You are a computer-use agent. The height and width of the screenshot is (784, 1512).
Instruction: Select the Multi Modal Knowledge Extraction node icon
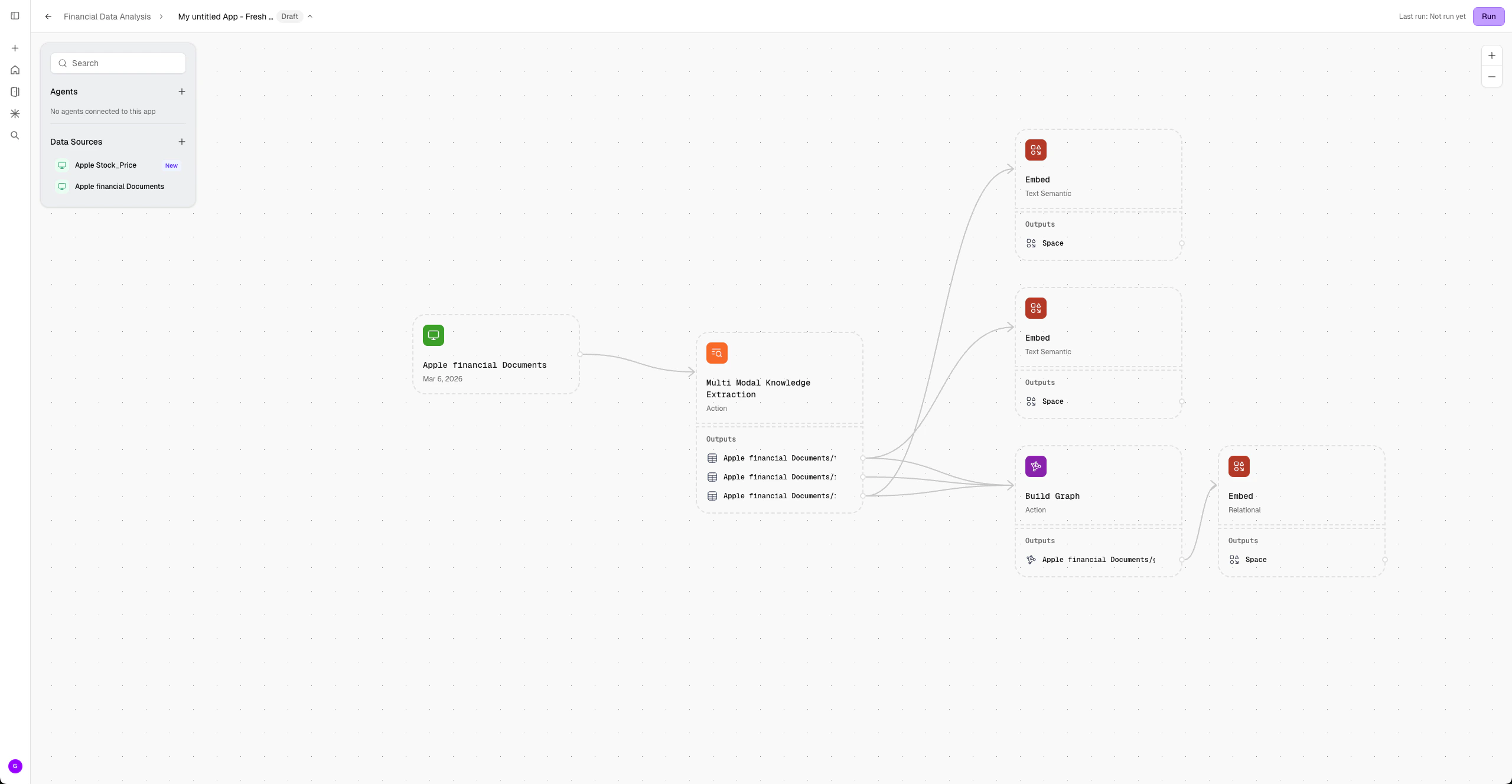(716, 352)
